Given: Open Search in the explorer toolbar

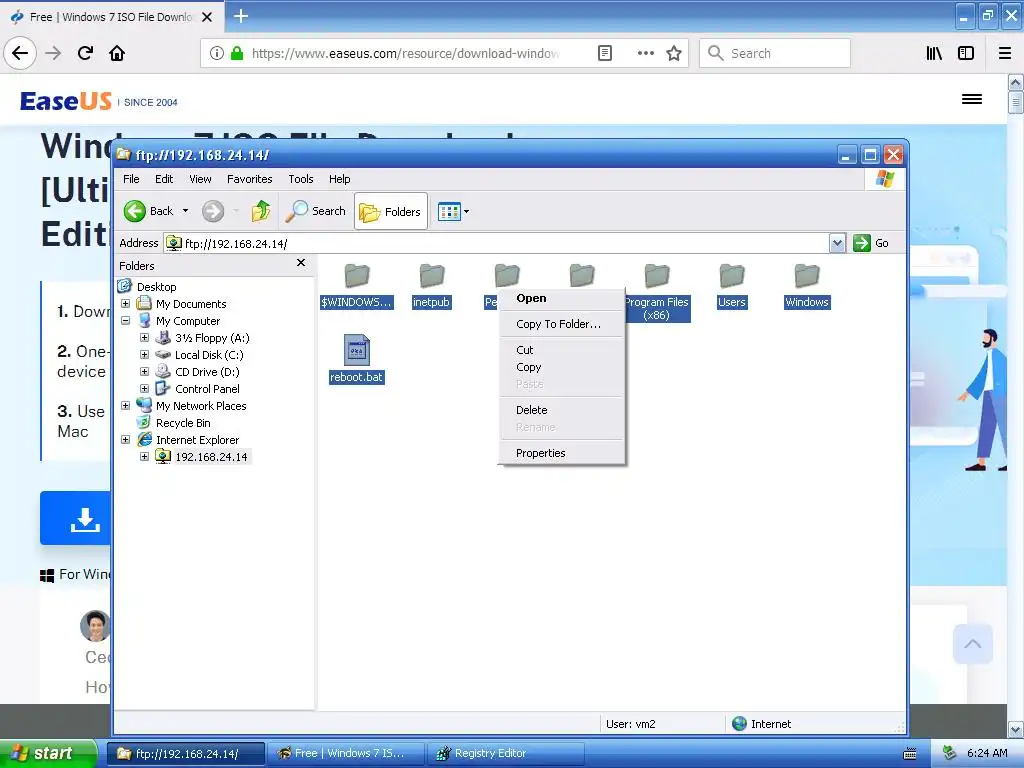Looking at the screenshot, I should point(316,211).
